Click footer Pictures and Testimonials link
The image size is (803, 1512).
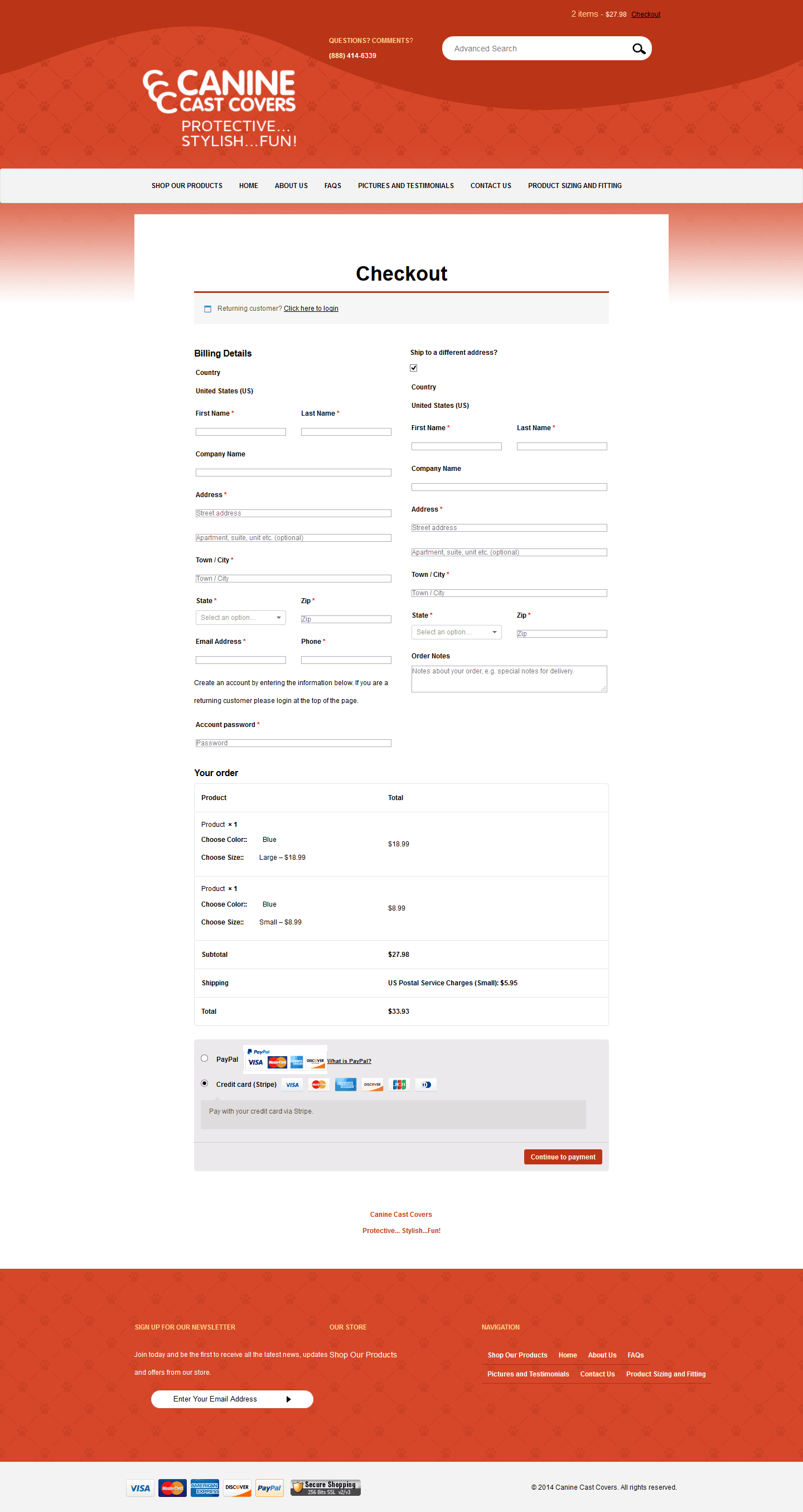(528, 1374)
